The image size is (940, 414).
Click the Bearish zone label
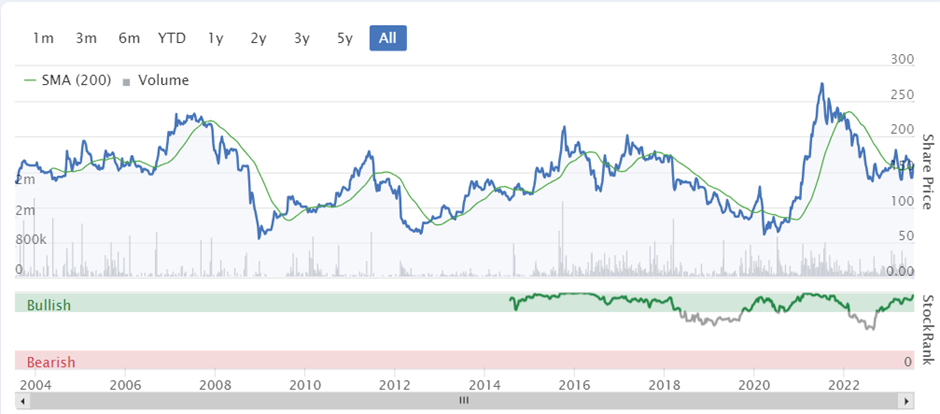[51, 362]
